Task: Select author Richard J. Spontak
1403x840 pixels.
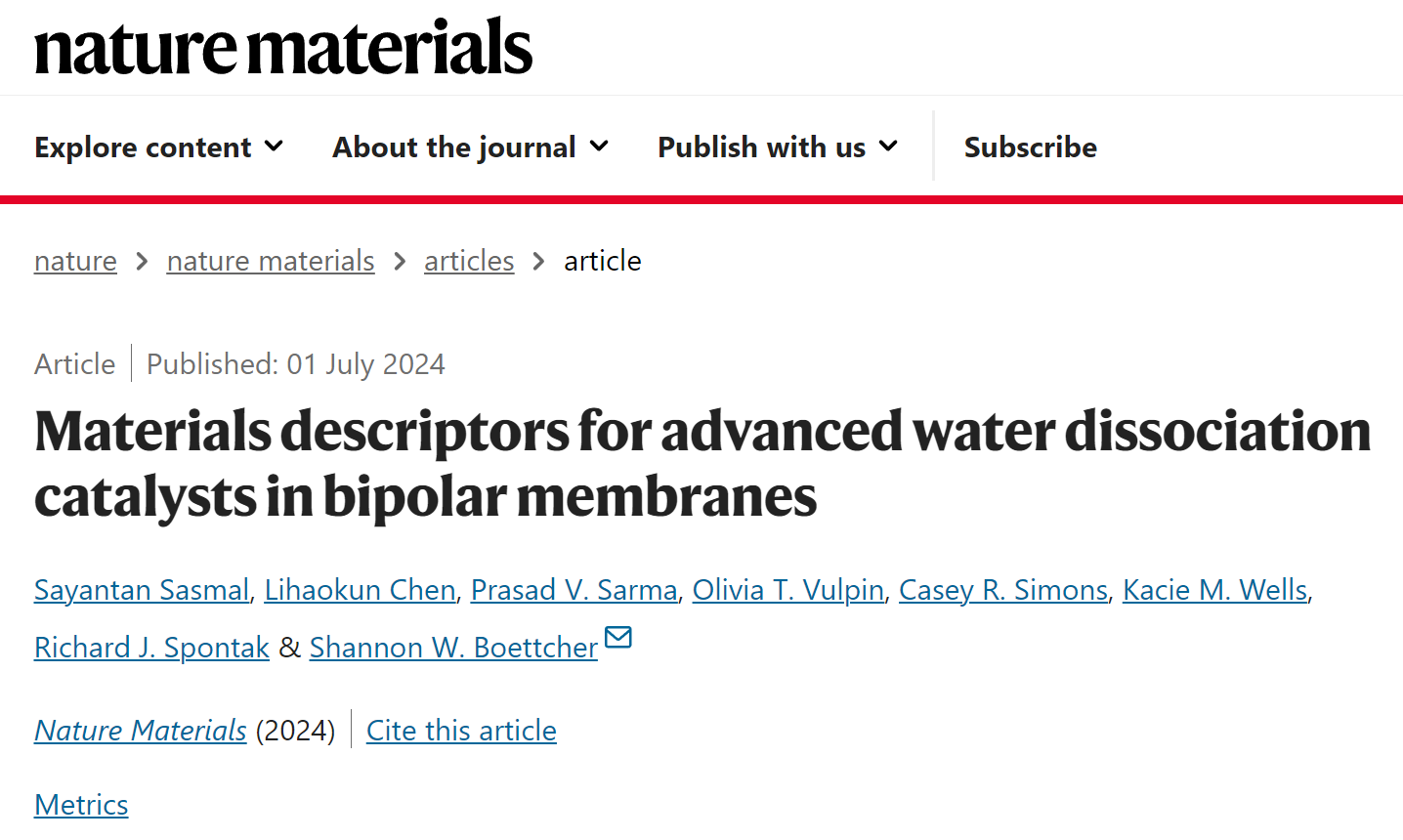Action: [151, 648]
